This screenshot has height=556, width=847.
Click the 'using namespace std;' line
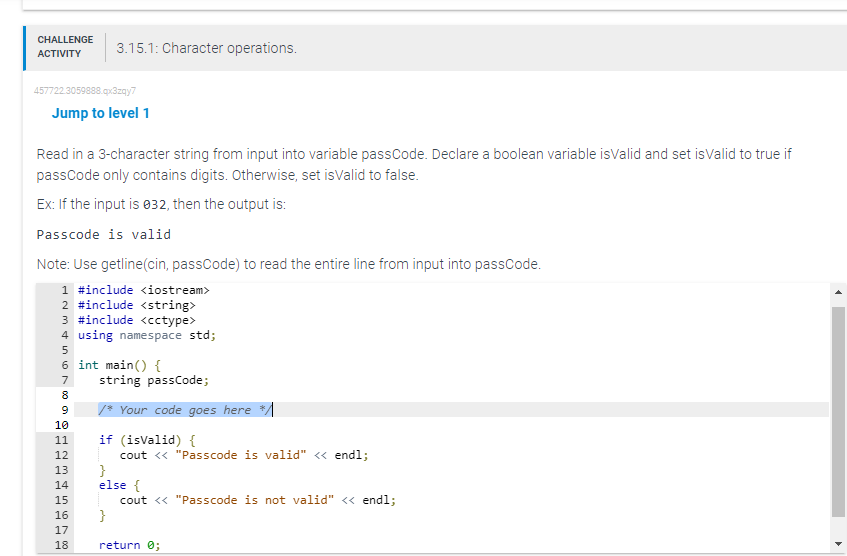147,336
